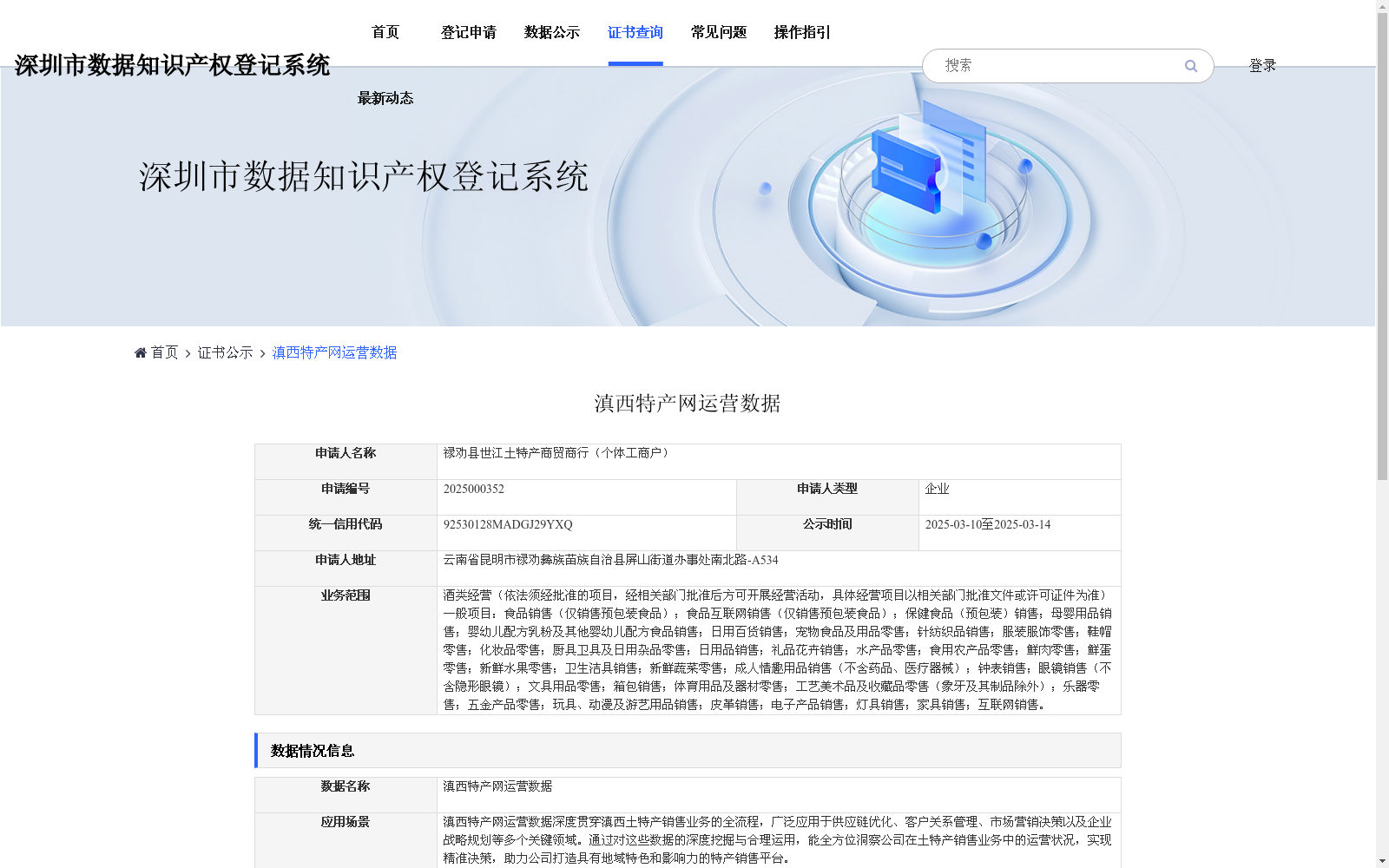
Task: Click the 数据情况信息 section header
Action: pyautogui.click(x=688, y=751)
